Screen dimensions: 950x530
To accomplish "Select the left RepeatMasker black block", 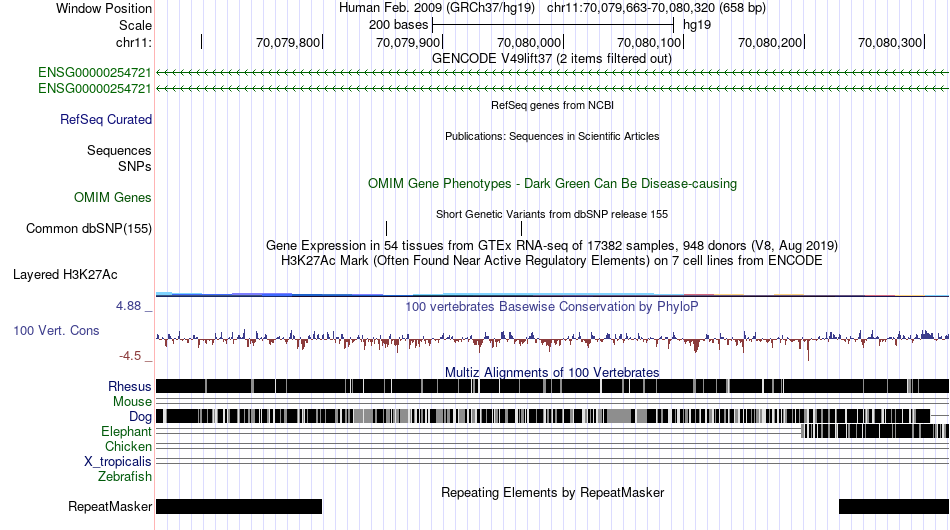I will [239, 506].
